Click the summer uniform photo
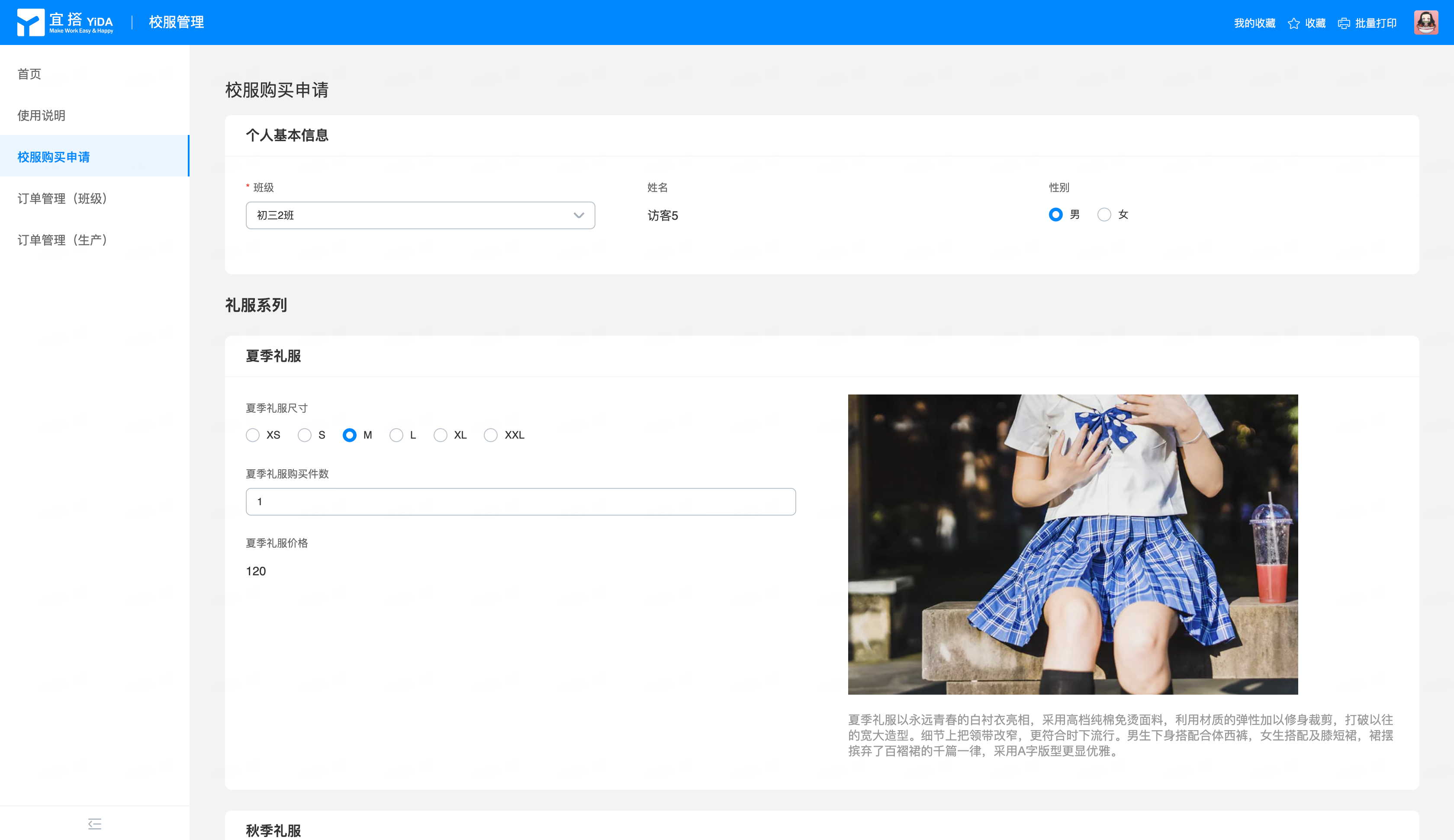 (x=1073, y=544)
